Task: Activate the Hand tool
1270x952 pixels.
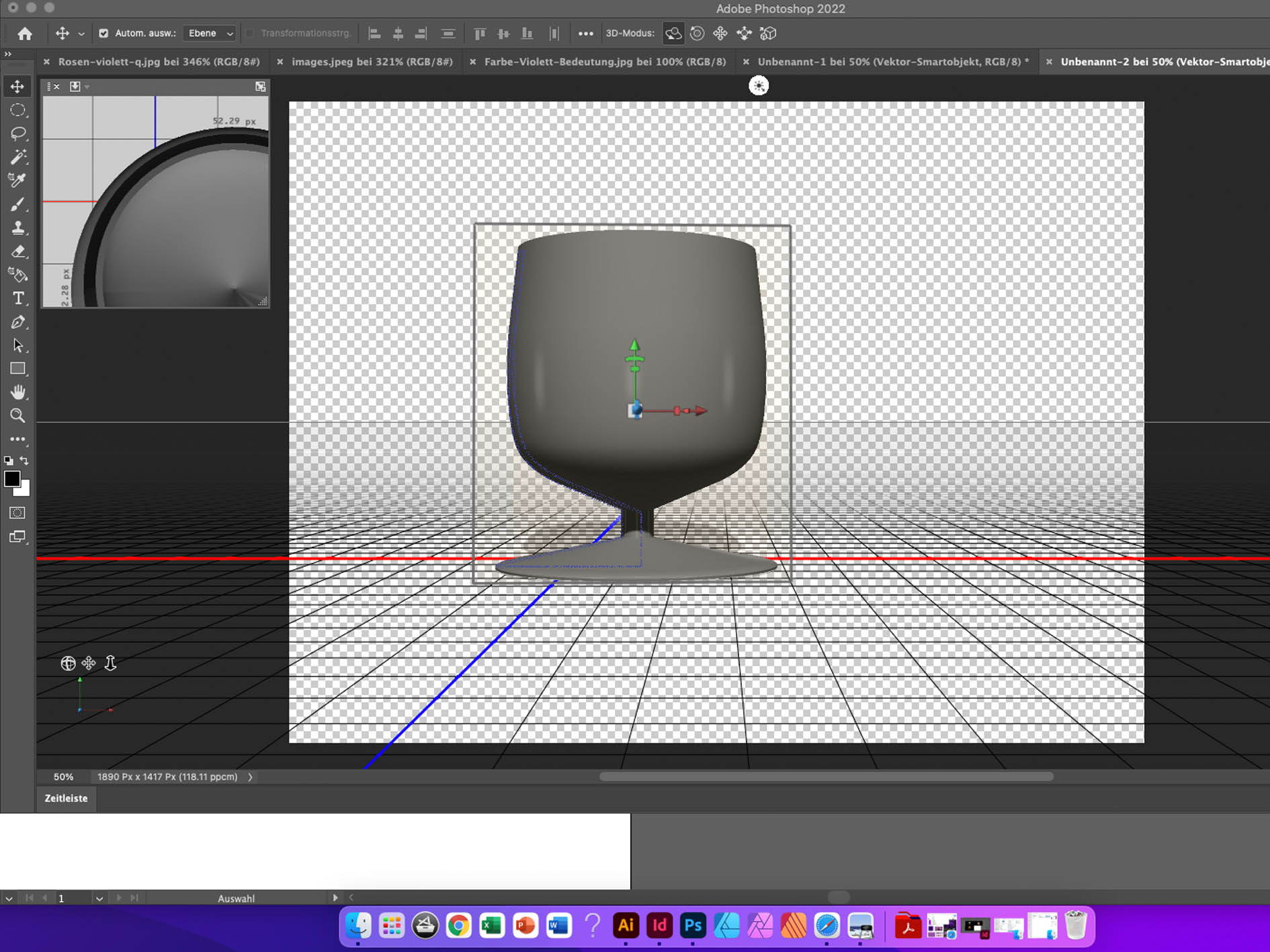Action: (18, 392)
